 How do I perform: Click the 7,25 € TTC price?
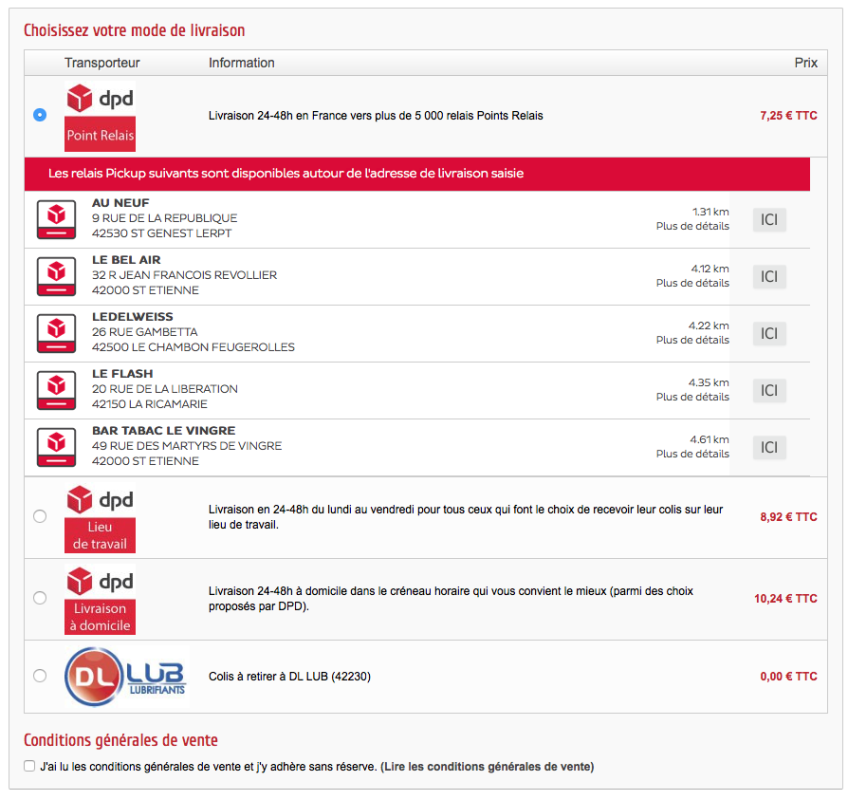tap(788, 115)
